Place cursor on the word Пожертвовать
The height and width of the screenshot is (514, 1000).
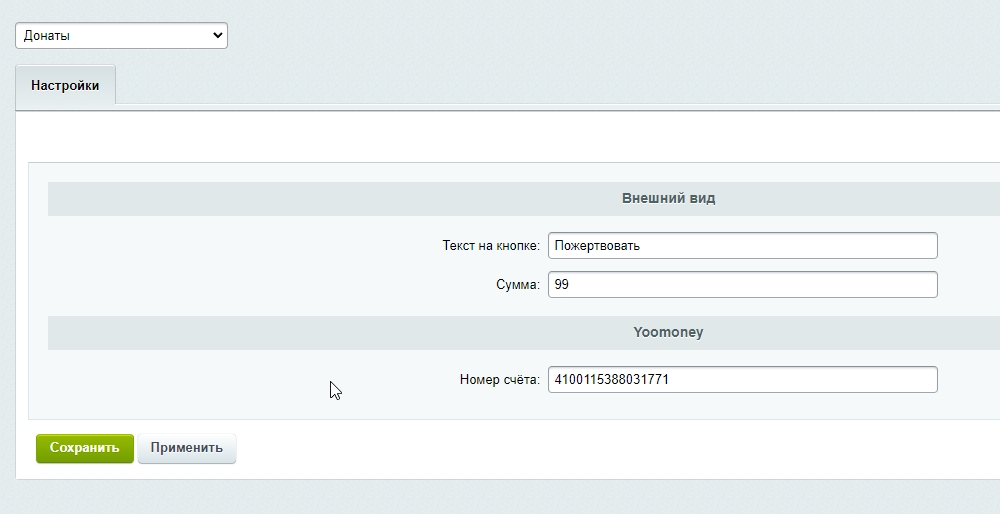pos(596,245)
